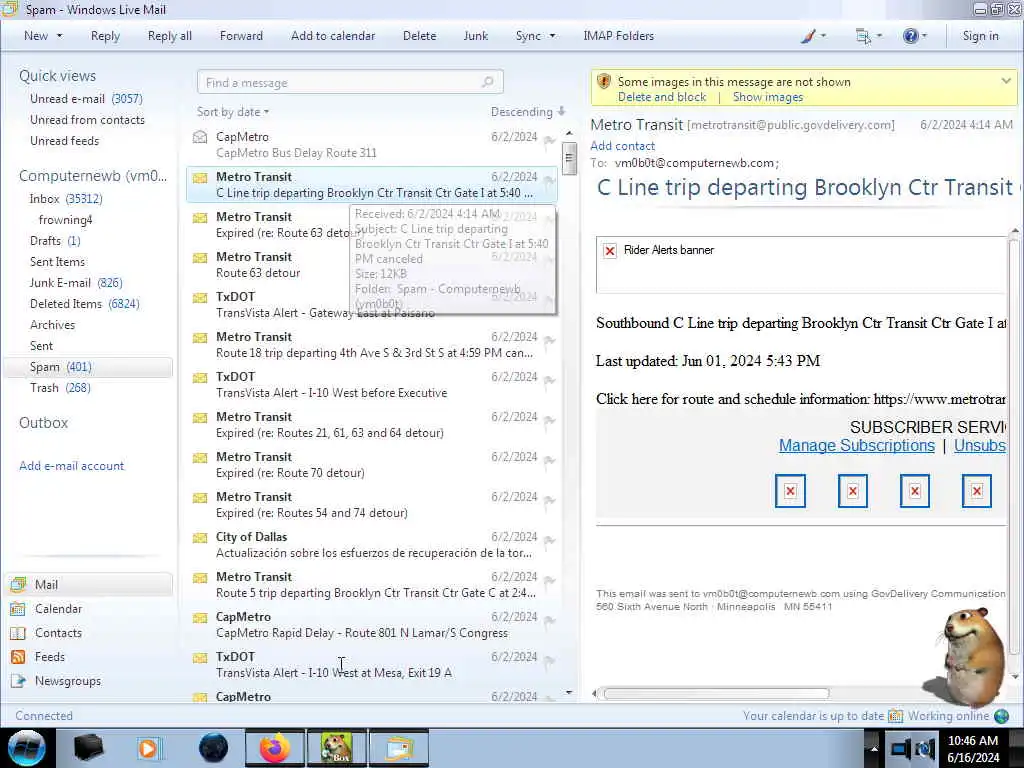Click the Windows Start orb
This screenshot has height=768, width=1024.
(26, 748)
